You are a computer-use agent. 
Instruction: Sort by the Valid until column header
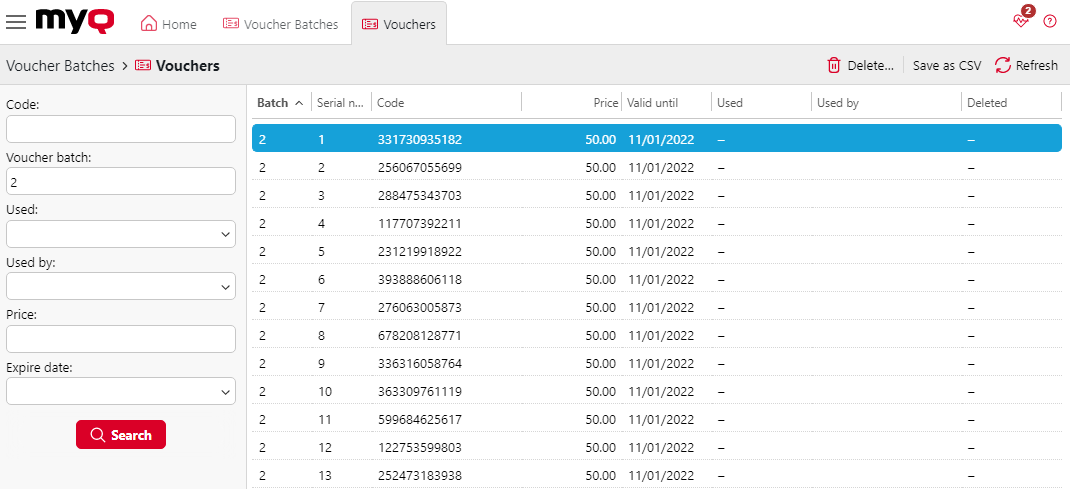point(653,103)
